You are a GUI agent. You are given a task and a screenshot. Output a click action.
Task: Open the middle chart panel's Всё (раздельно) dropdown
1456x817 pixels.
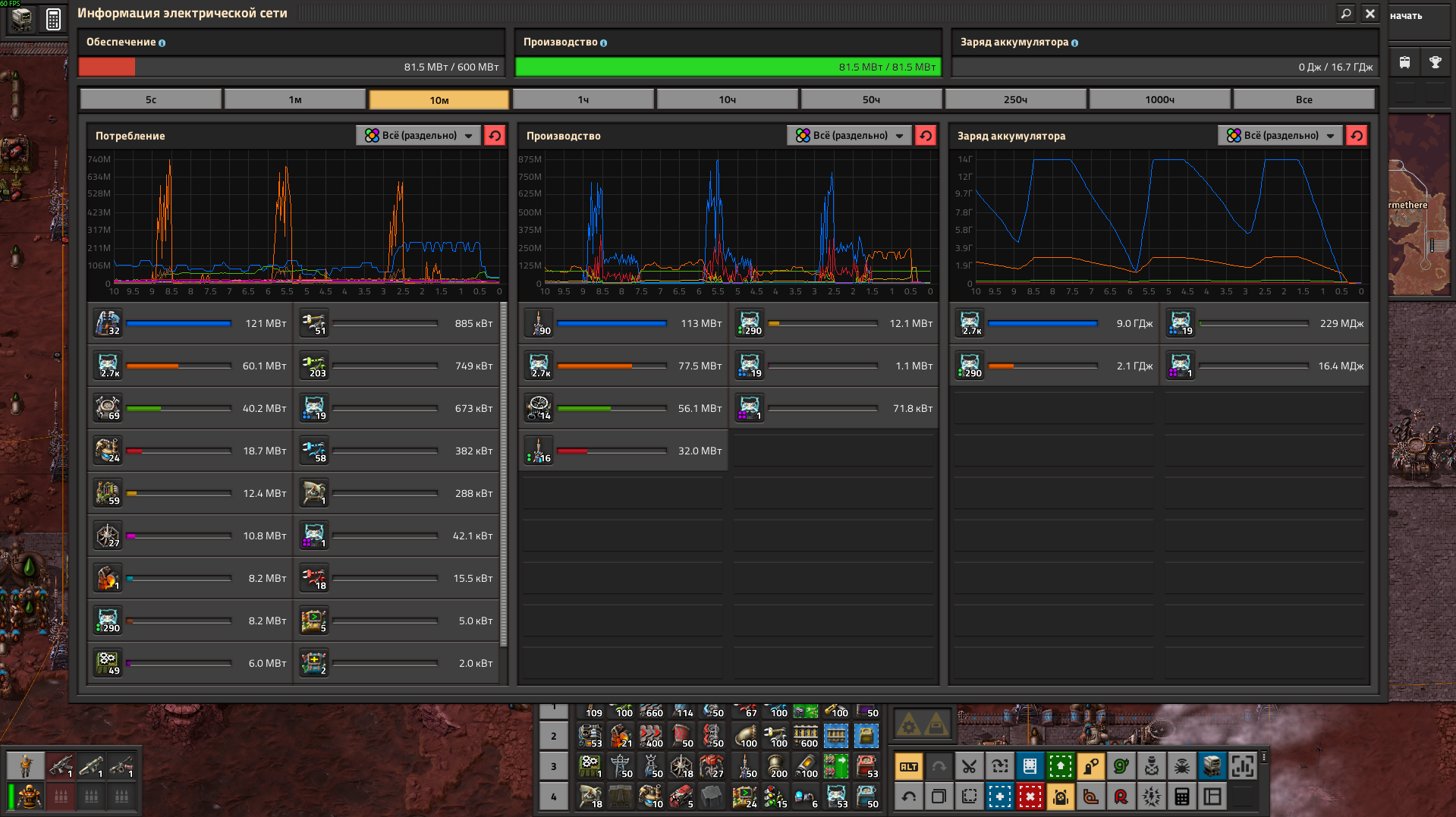[849, 136]
